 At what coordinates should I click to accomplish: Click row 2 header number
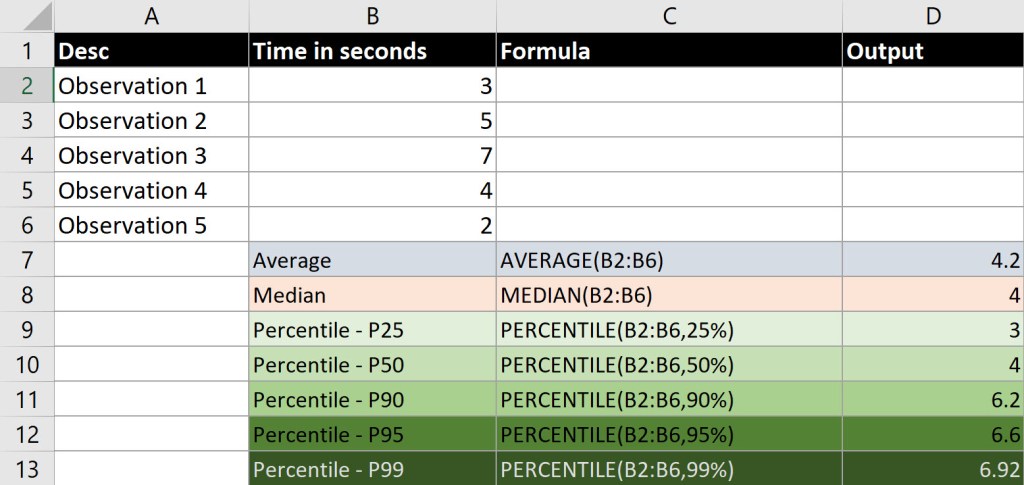point(27,86)
